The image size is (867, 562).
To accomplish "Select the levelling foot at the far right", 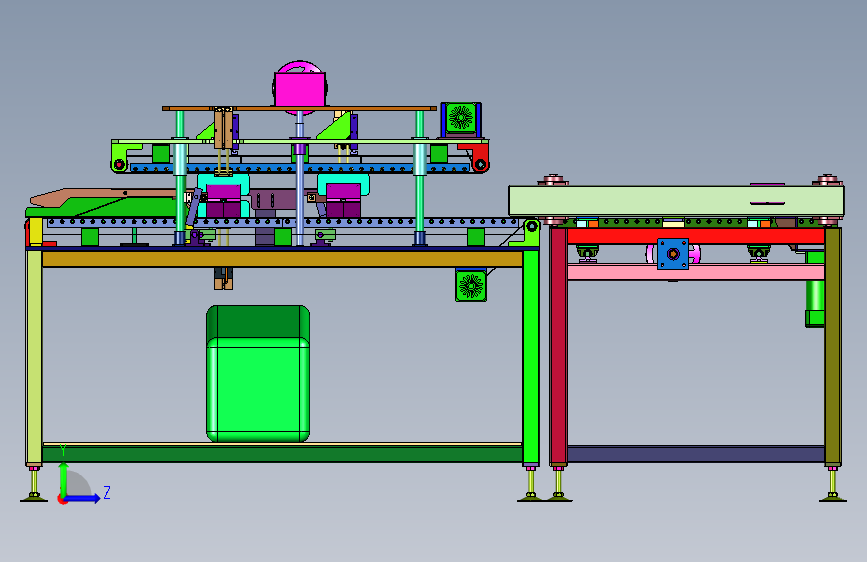I will pos(833,486).
